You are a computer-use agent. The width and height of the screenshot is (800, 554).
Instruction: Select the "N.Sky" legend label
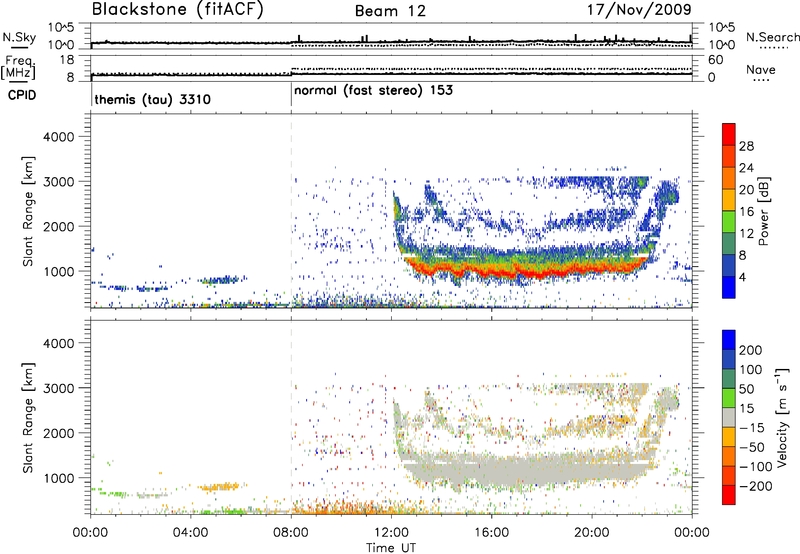(19, 37)
